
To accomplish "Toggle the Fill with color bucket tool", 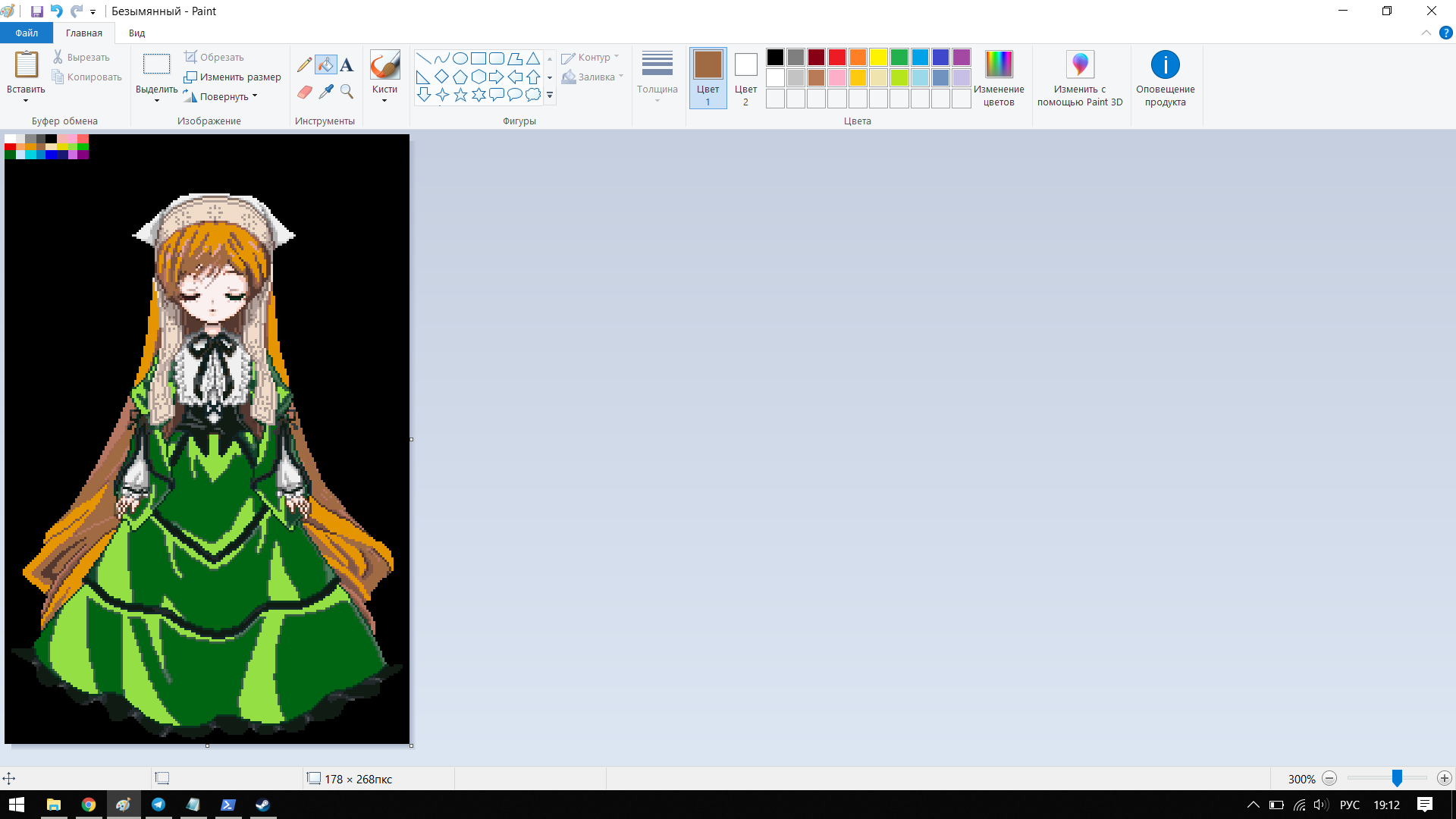I will click(x=326, y=64).
